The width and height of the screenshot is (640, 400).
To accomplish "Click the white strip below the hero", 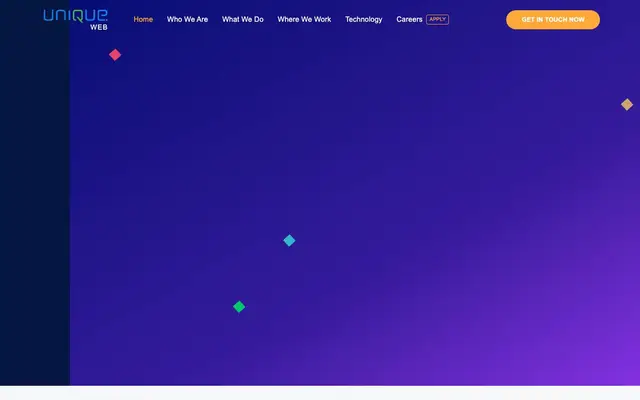I will pos(320,393).
